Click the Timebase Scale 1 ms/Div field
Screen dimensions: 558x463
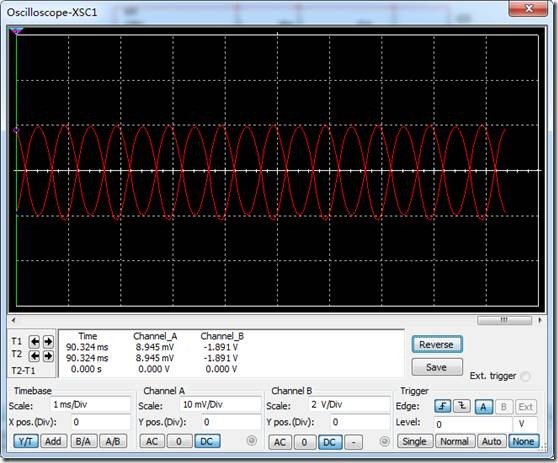(91, 405)
